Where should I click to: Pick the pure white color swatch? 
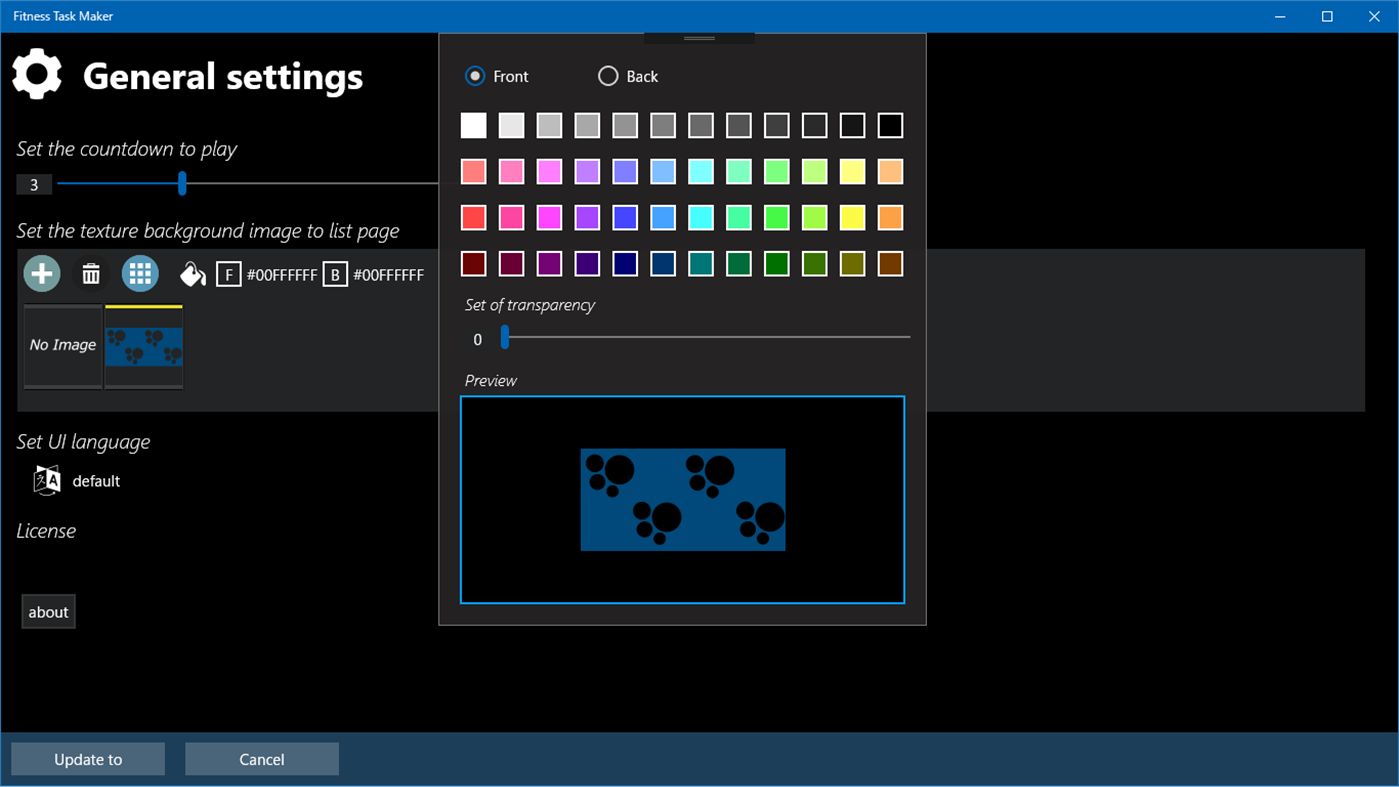(x=474, y=125)
